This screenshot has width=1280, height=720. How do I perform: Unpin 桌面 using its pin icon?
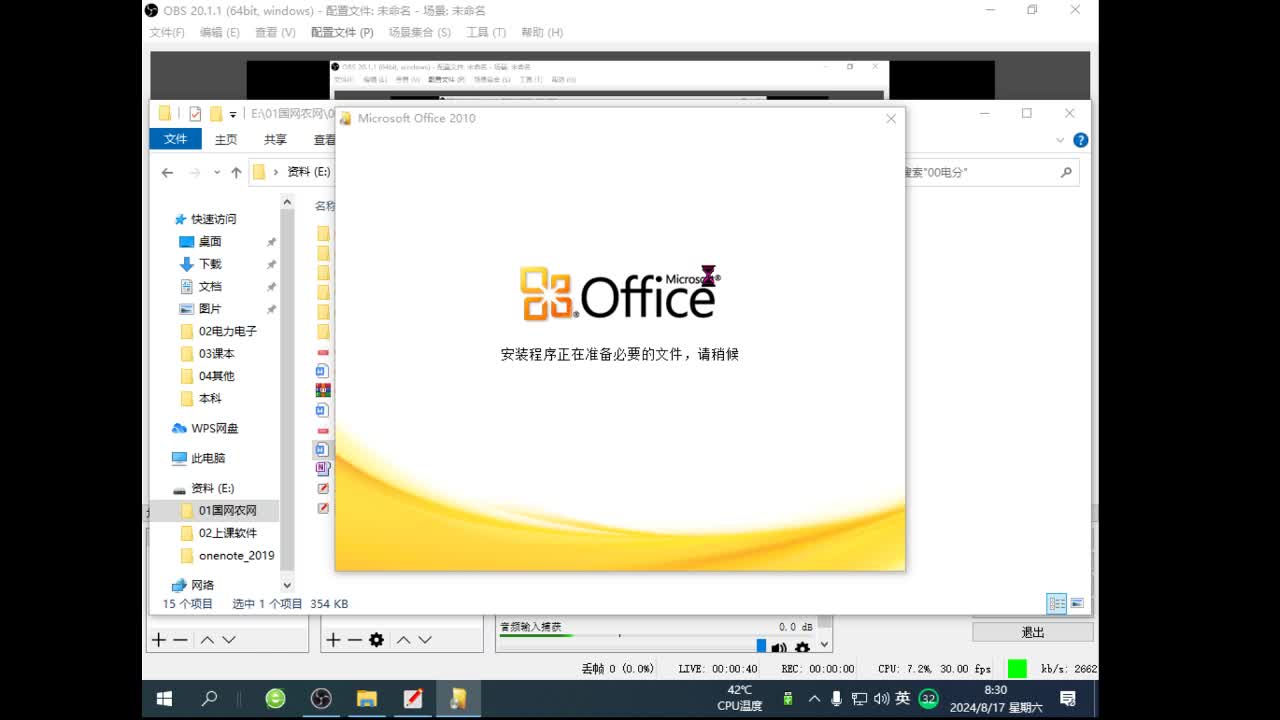[x=271, y=242]
